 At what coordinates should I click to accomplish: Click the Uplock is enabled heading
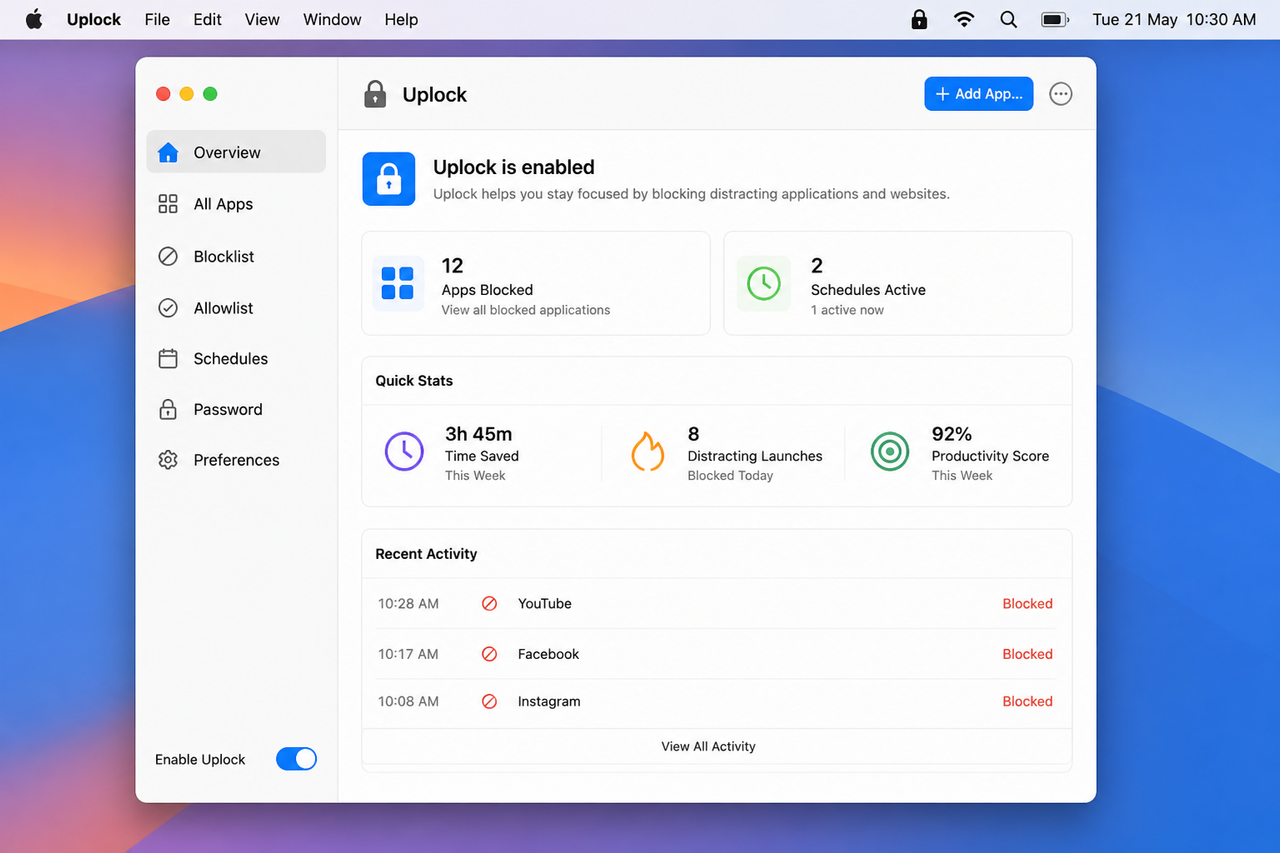(x=514, y=167)
